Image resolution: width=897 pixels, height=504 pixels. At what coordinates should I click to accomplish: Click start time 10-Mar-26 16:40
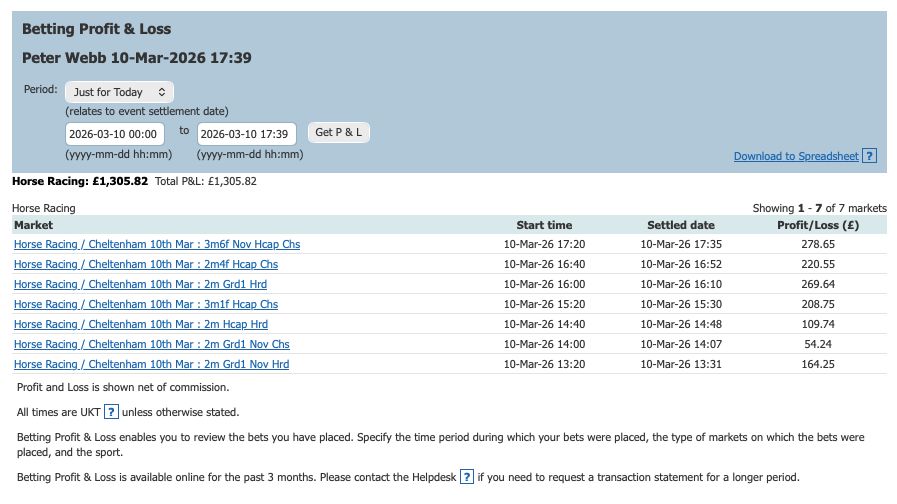click(544, 264)
